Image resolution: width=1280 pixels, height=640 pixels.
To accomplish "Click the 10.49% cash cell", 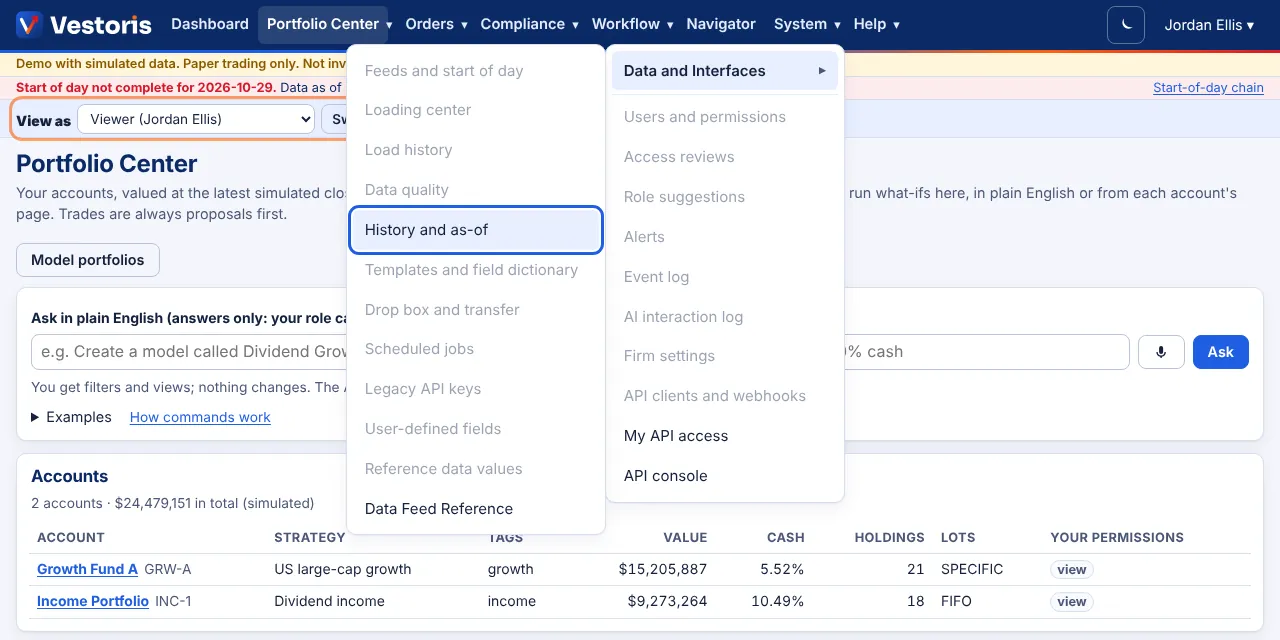I will point(778,601).
